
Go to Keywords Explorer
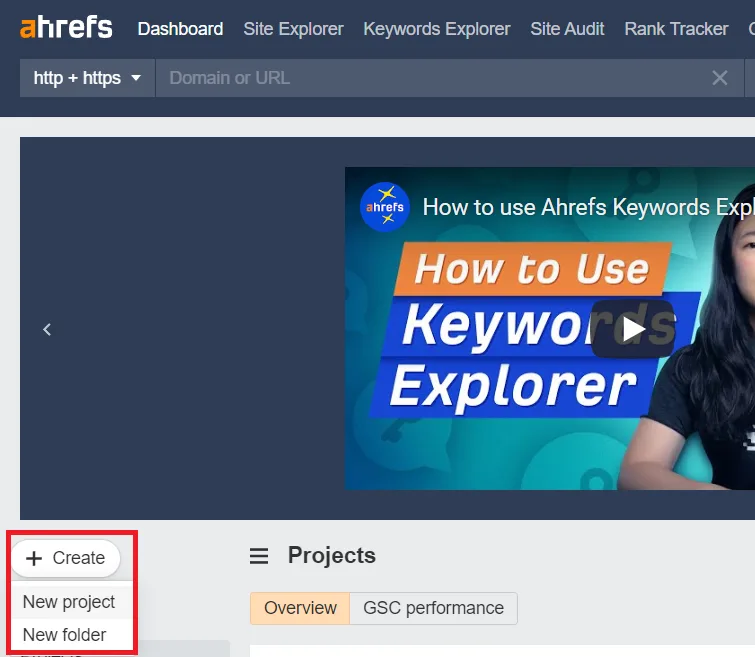(437, 29)
